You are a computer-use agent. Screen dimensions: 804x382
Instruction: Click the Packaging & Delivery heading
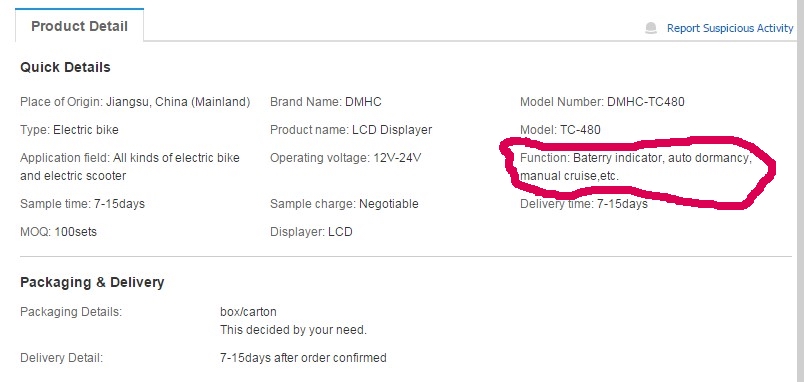tap(92, 282)
